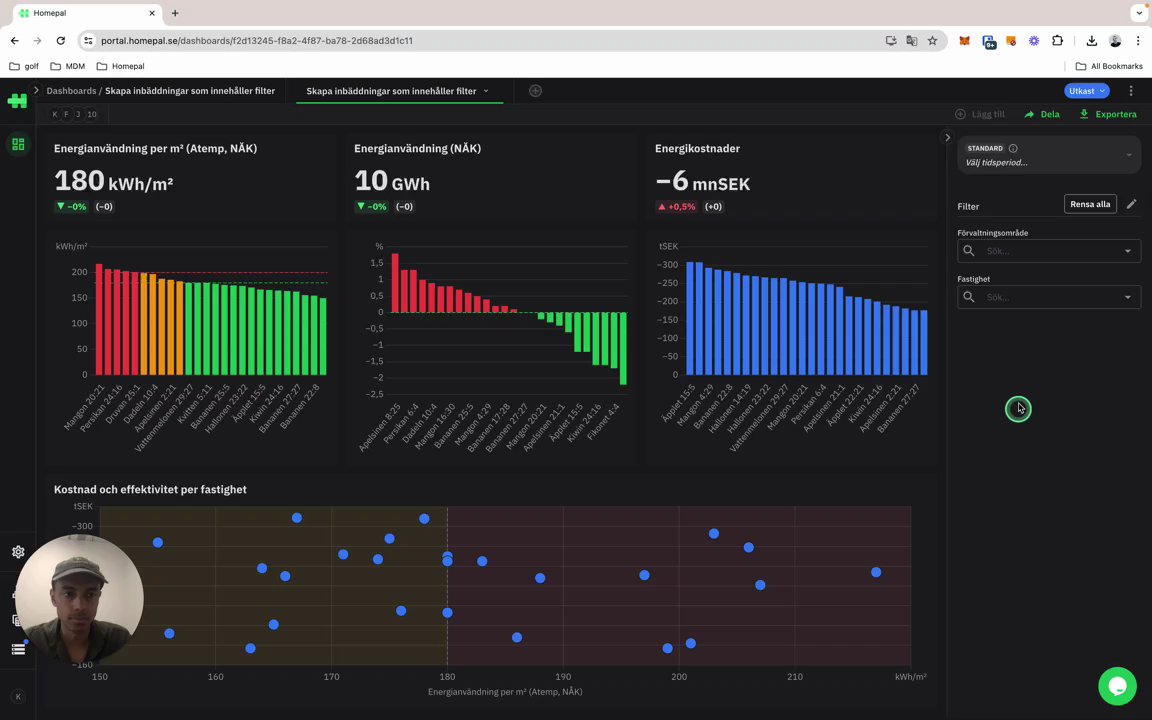The image size is (1152, 720).
Task: Expand the Förvaltningsområde filter dropdown
Action: (1128, 251)
